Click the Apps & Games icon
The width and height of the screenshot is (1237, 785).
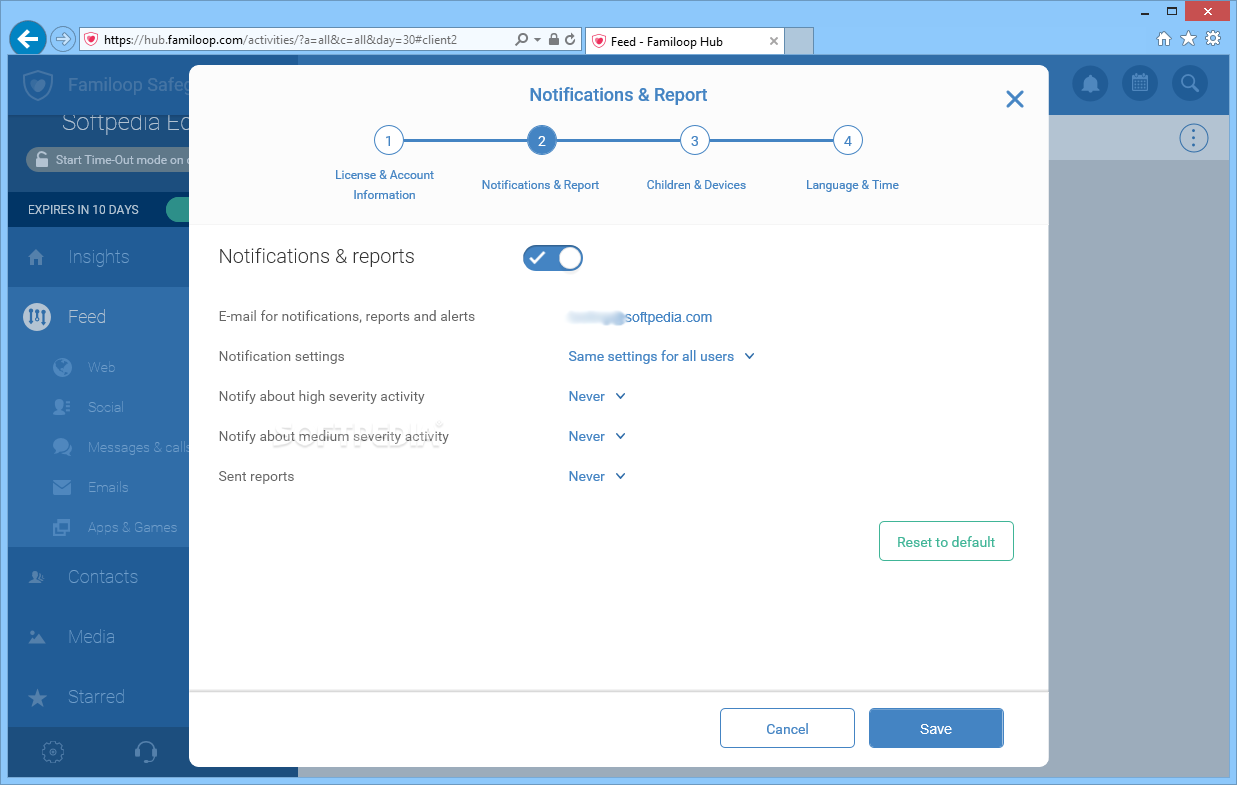point(62,527)
